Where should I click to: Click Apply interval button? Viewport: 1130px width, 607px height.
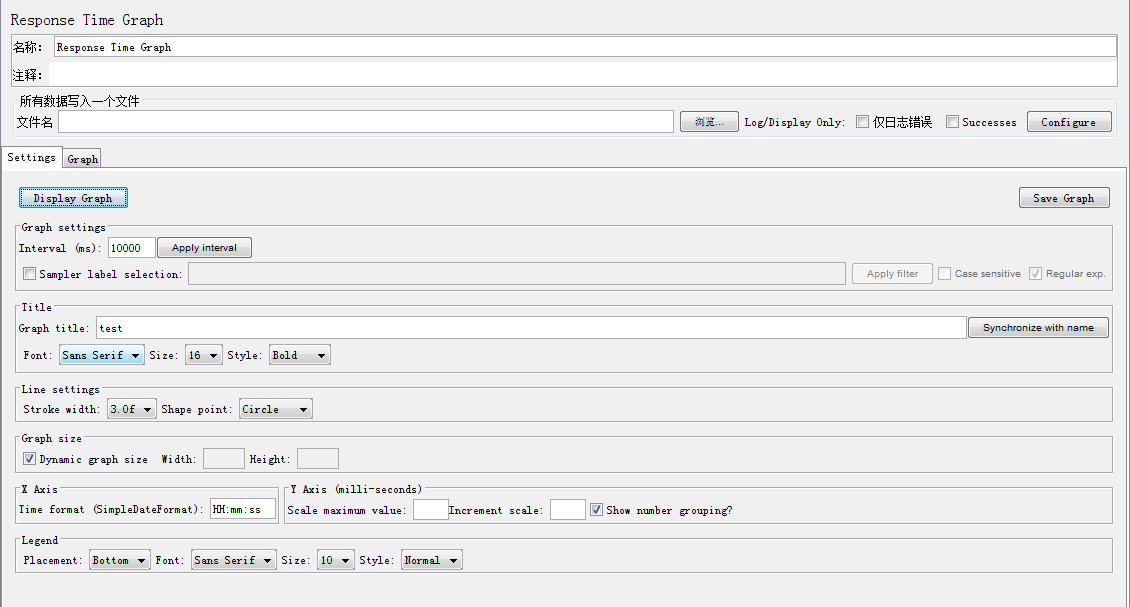[204, 248]
